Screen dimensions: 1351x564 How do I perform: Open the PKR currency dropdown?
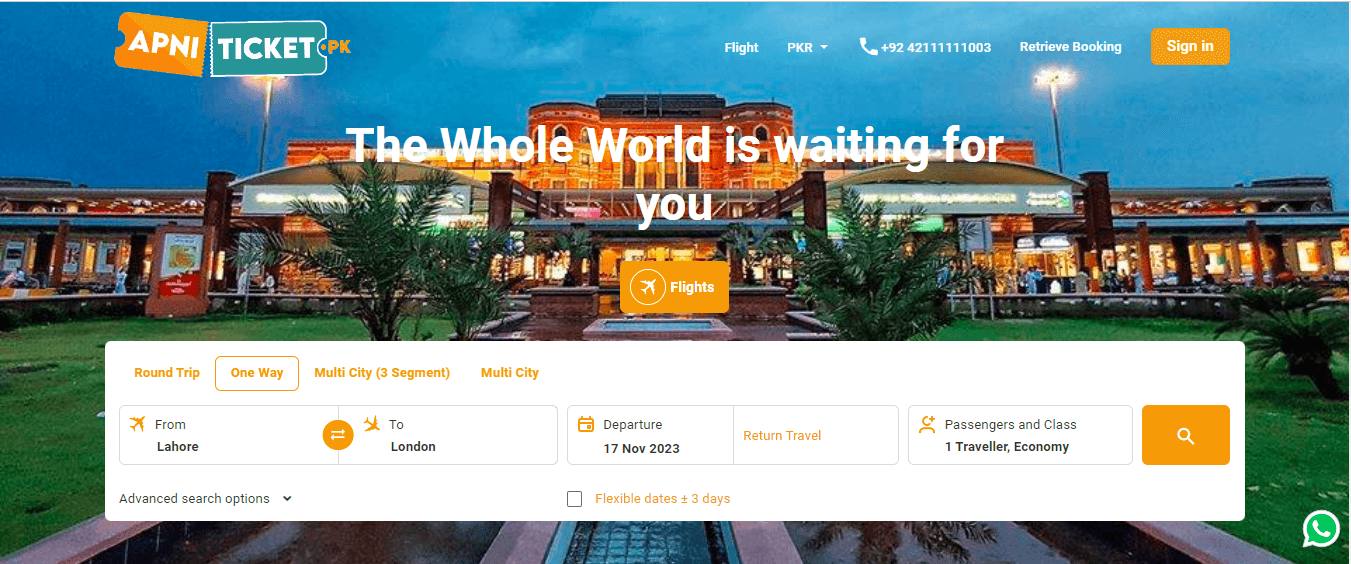(807, 47)
